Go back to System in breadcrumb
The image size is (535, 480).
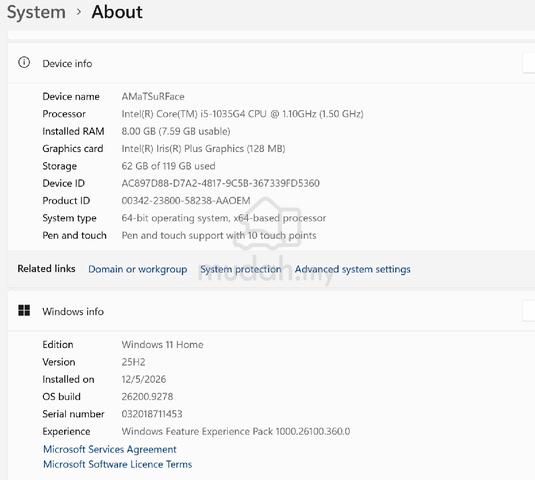[x=36, y=12]
